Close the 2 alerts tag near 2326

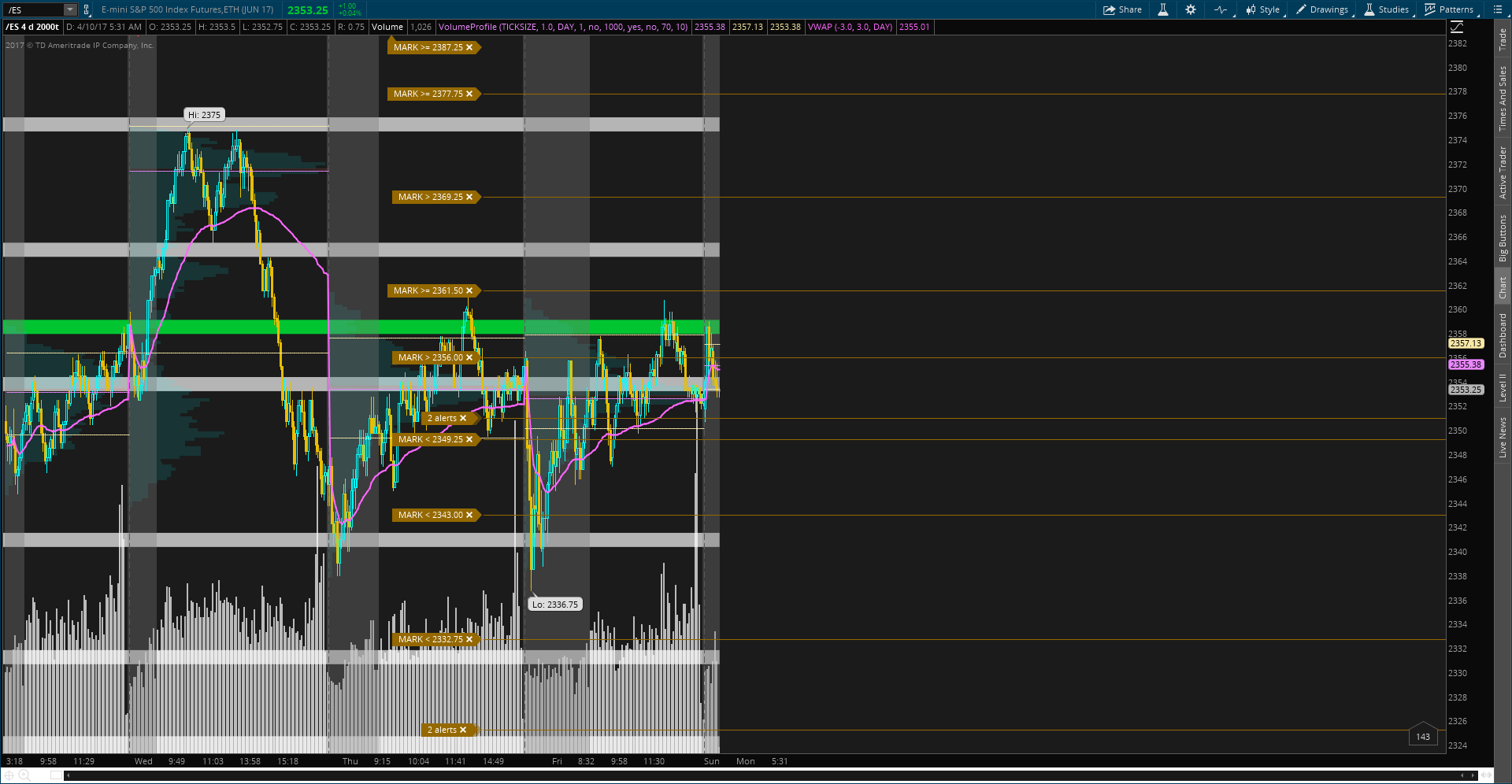point(463,730)
